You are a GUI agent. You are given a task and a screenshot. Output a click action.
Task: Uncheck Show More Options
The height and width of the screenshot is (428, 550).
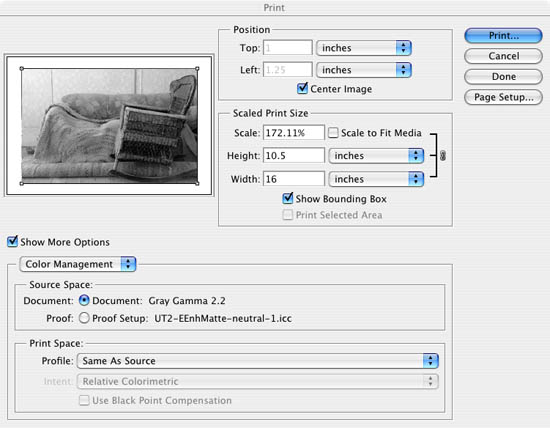[x=12, y=241]
